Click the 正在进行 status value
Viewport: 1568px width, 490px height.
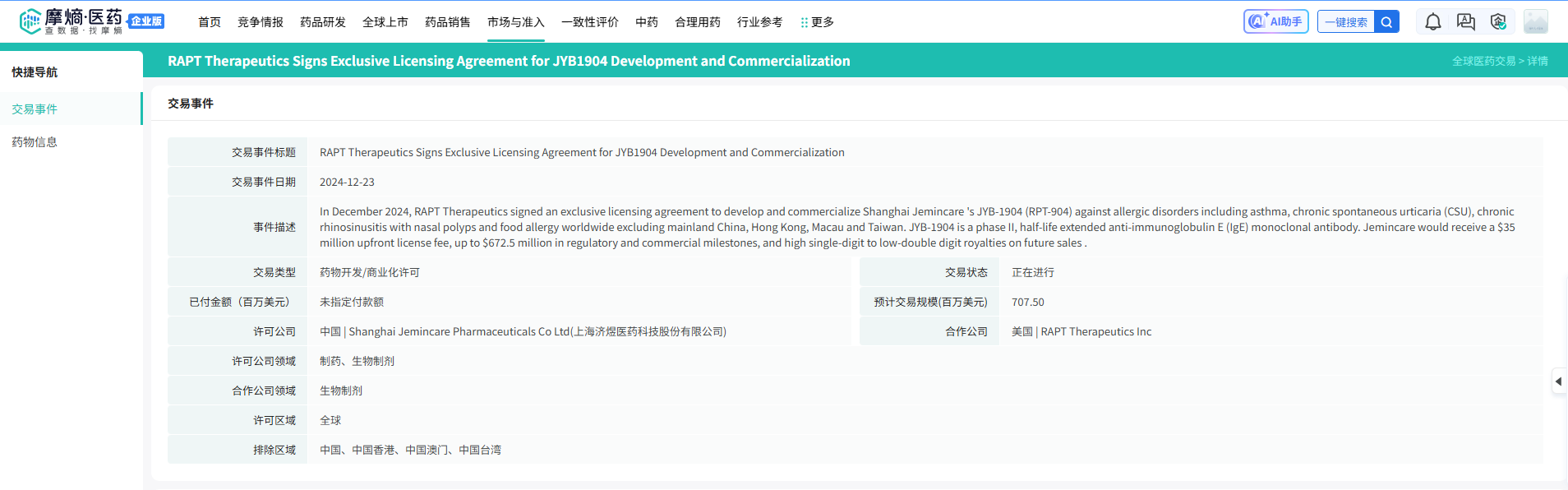[x=1033, y=272]
